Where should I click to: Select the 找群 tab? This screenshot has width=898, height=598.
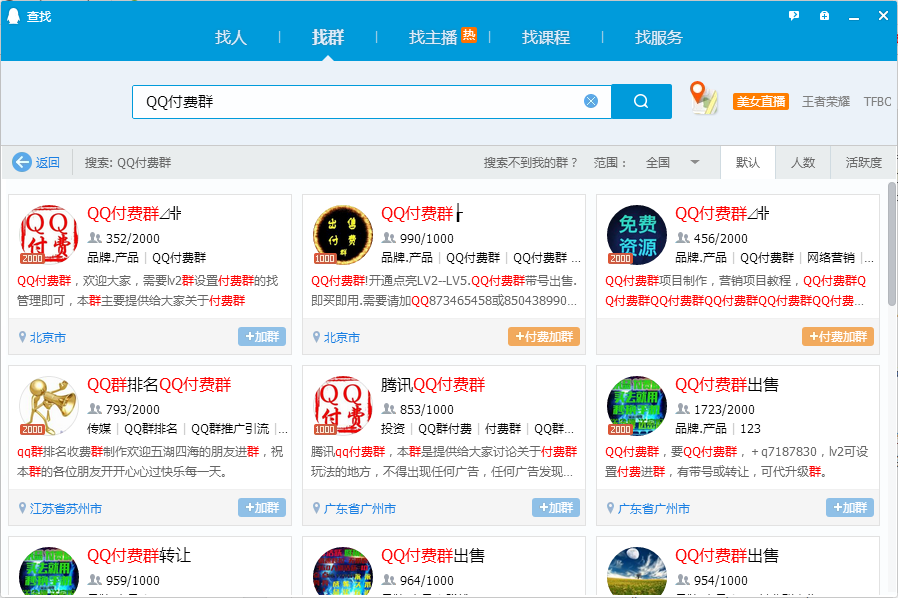(328, 37)
